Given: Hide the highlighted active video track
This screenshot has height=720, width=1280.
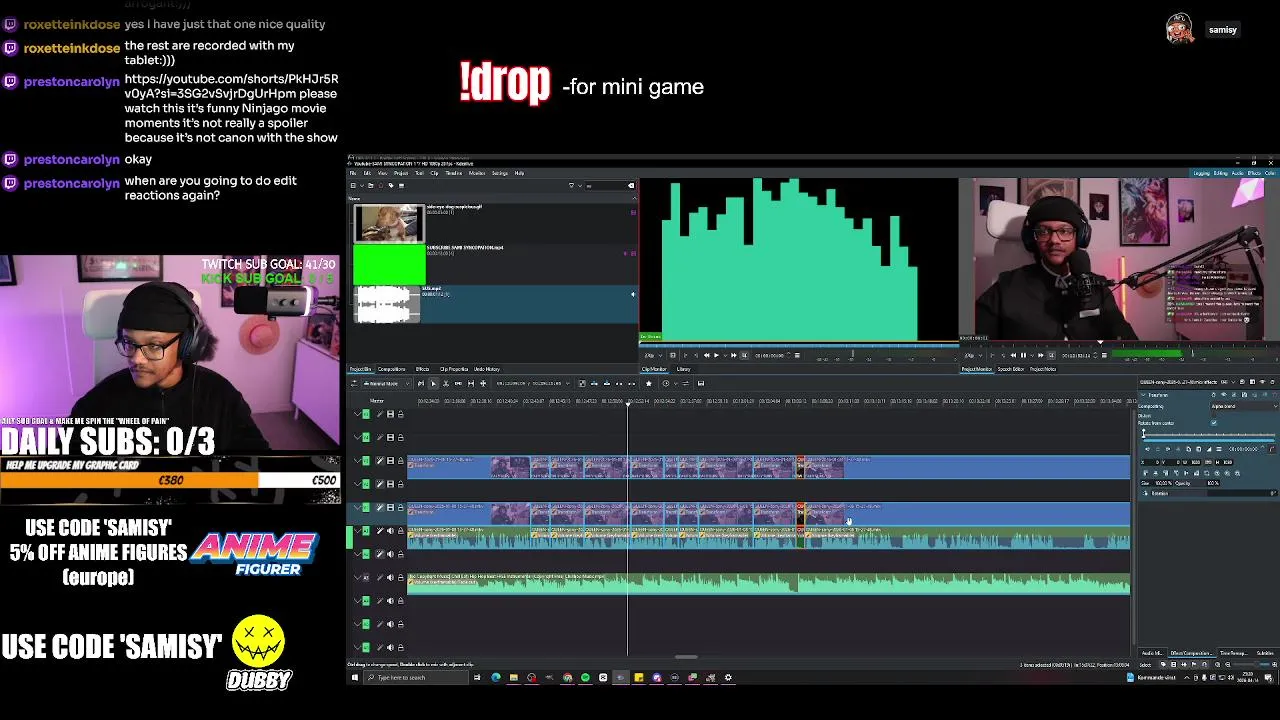Looking at the screenshot, I should [390, 507].
